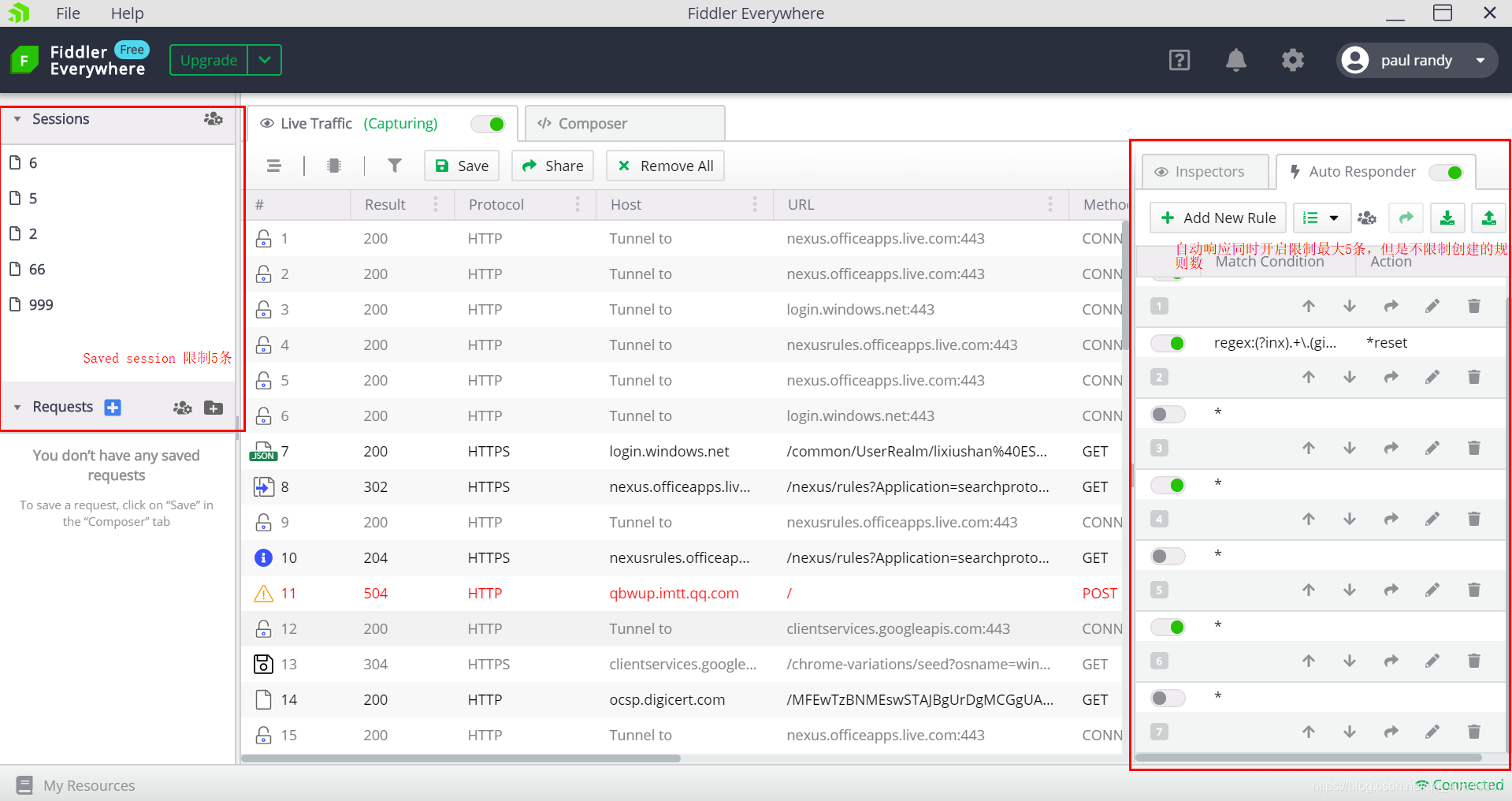Move rule 2 down arrow
The width and height of the screenshot is (1512, 801).
point(1350,377)
